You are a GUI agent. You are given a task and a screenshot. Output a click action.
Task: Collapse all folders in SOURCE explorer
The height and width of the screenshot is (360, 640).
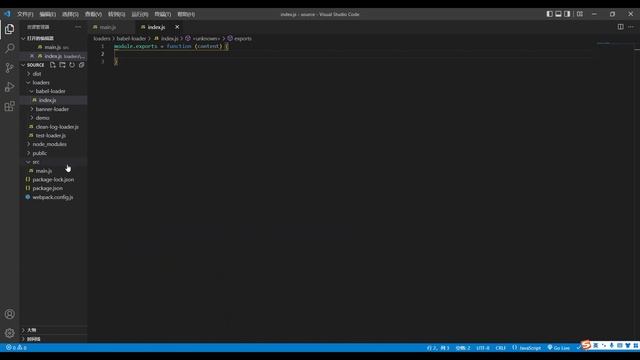(82, 65)
